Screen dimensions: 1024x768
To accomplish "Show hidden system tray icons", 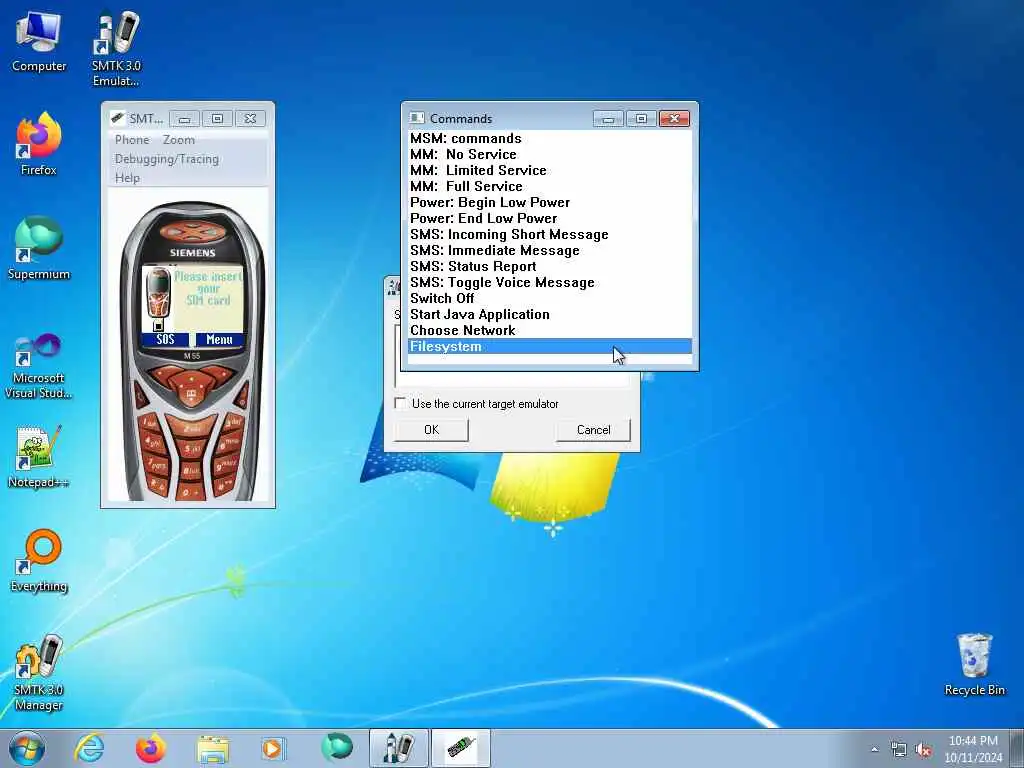I will pyautogui.click(x=874, y=750).
